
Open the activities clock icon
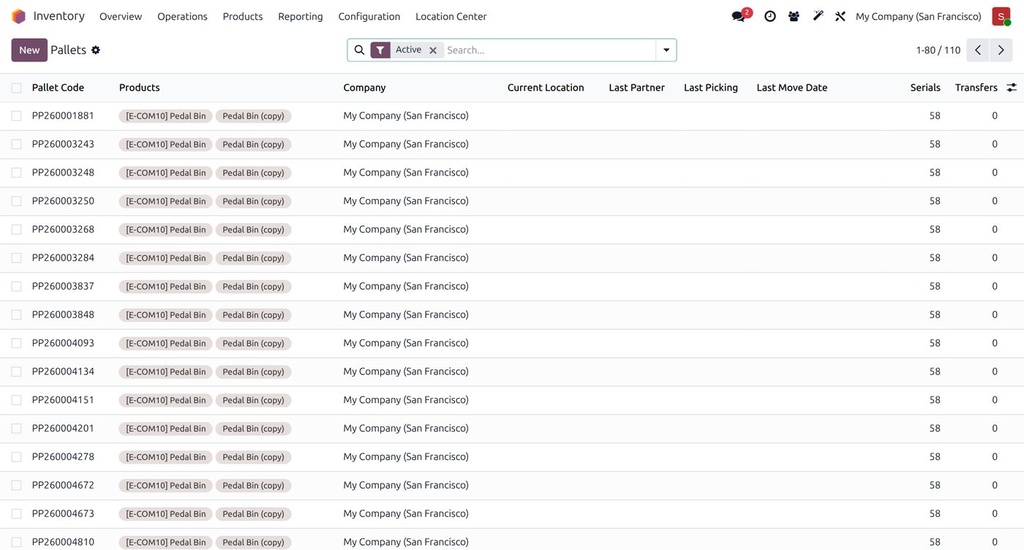770,16
